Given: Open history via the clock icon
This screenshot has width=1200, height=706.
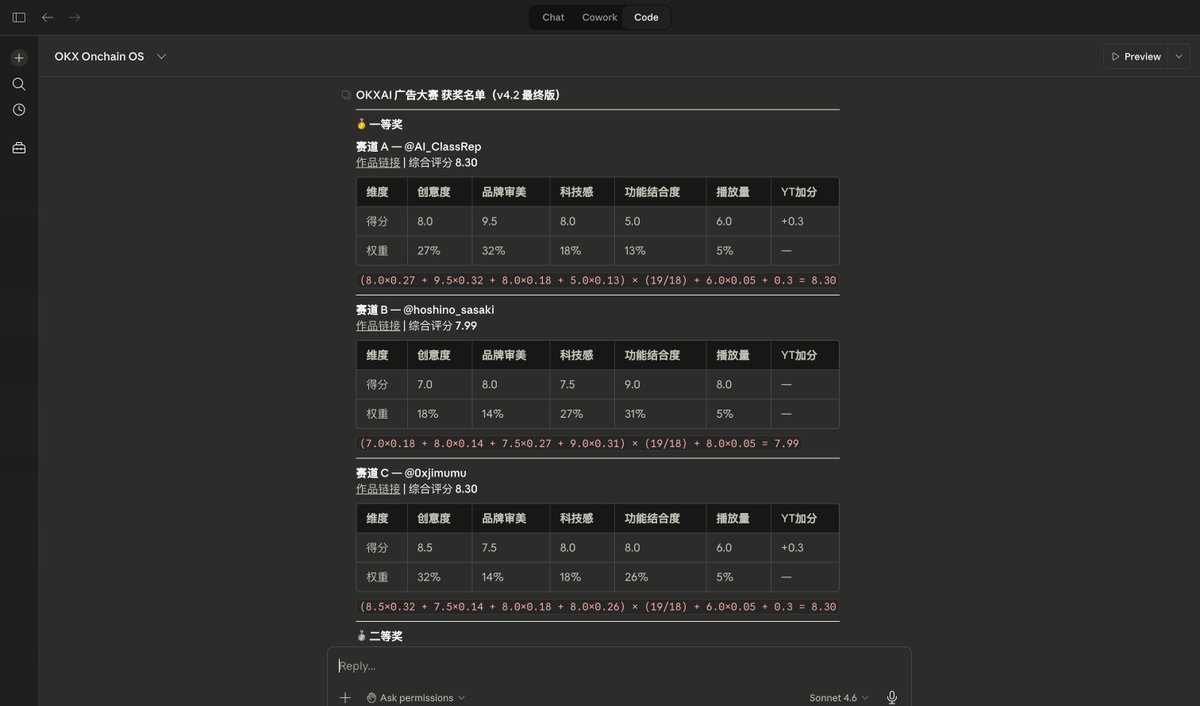Looking at the screenshot, I should click(x=19, y=110).
